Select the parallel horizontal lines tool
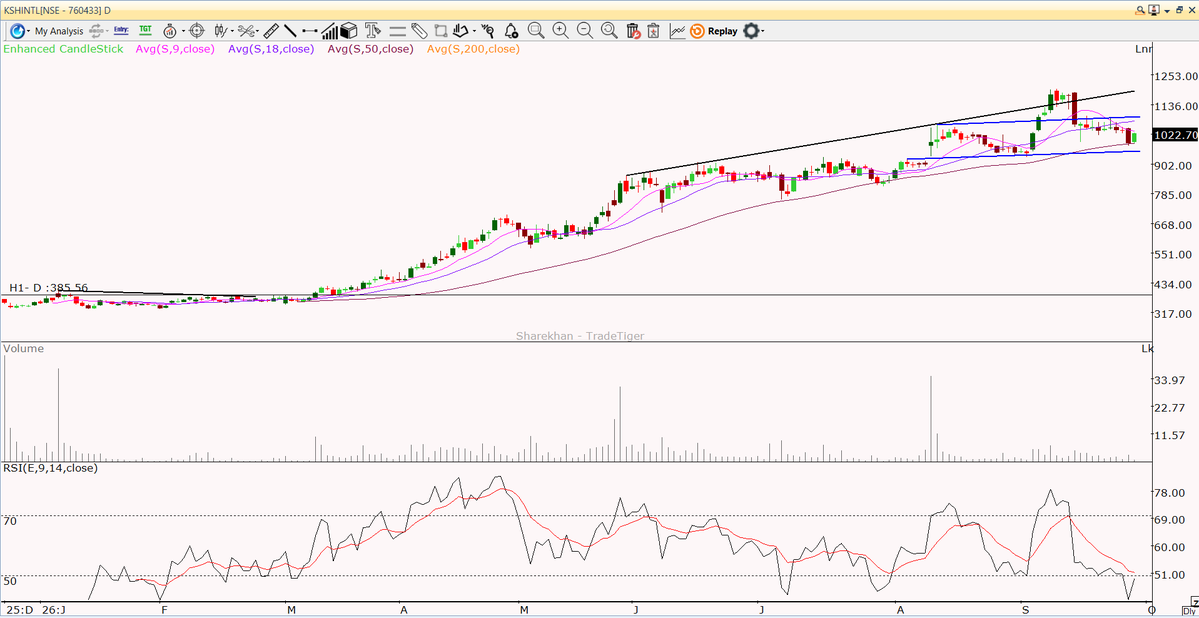This screenshot has height=618, width=1199. 398,31
